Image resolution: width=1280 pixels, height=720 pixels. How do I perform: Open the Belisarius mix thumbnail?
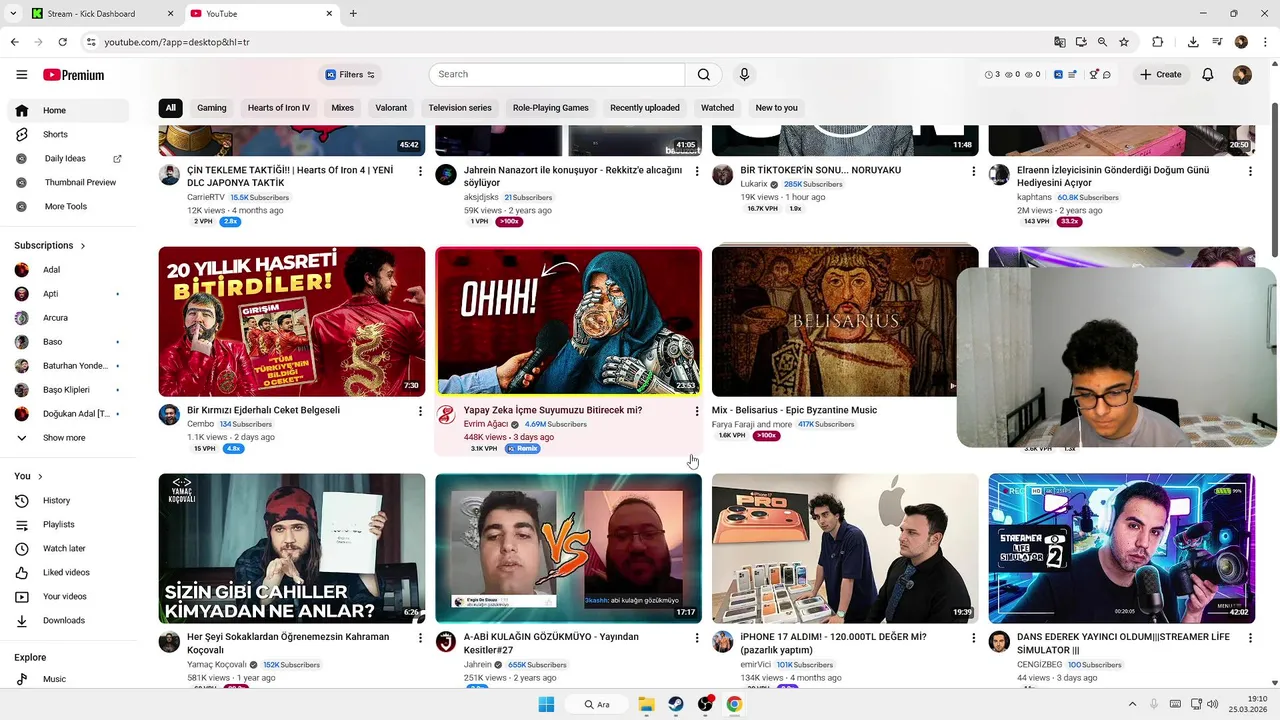coord(845,321)
